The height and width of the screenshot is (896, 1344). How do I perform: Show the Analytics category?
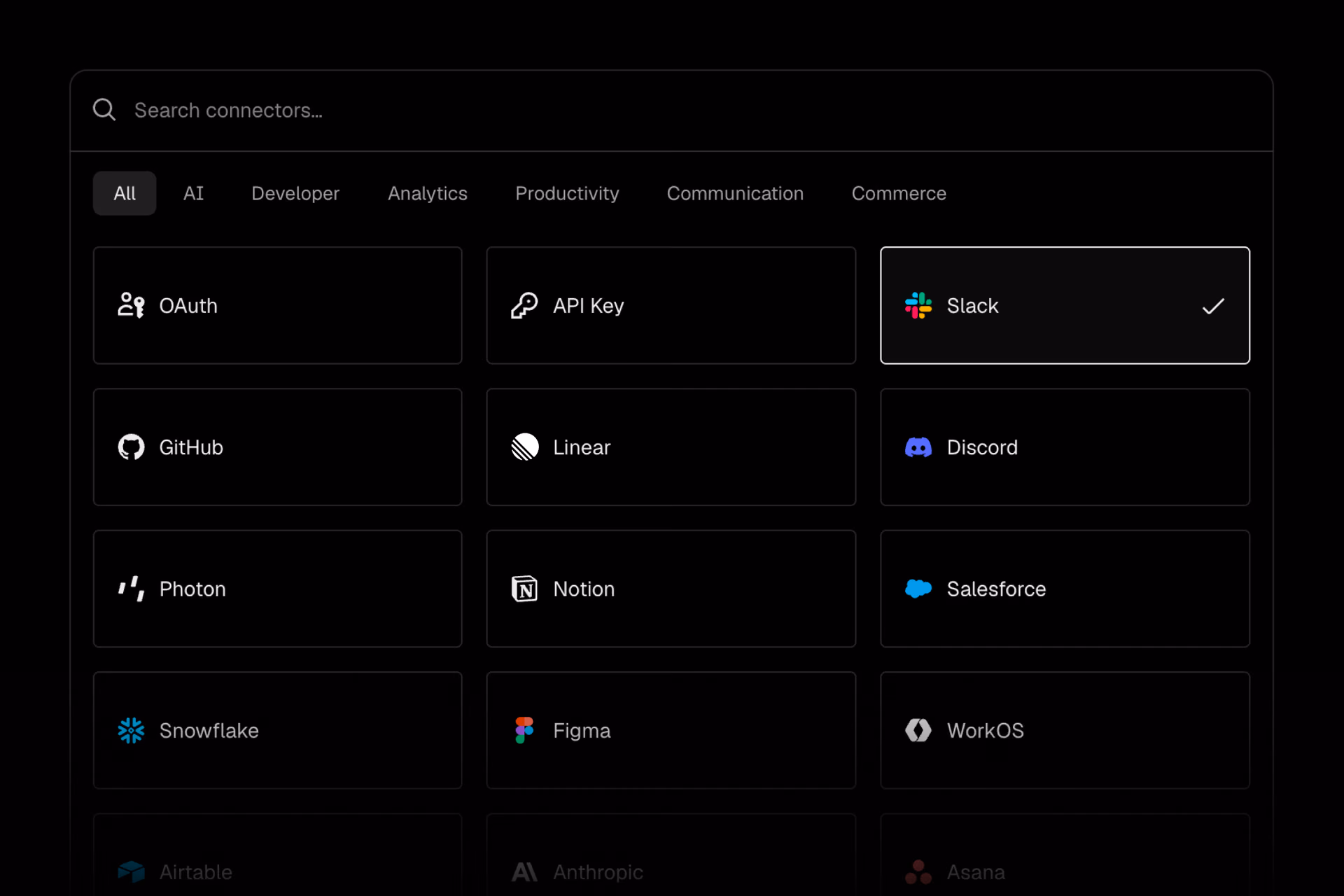(x=428, y=193)
